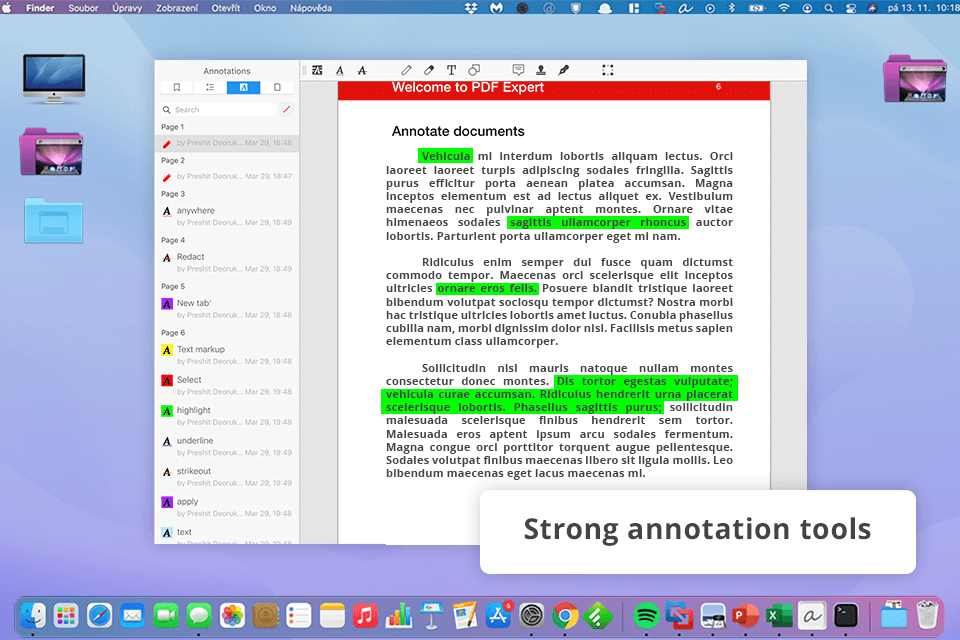The image size is (960, 640).
Task: Click the annotations Search field
Action: (220, 110)
